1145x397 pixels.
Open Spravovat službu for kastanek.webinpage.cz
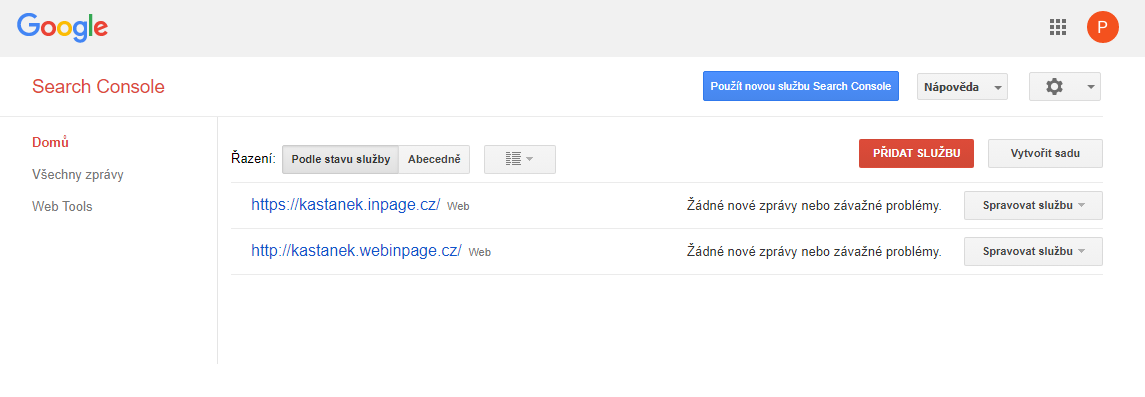coord(1033,251)
